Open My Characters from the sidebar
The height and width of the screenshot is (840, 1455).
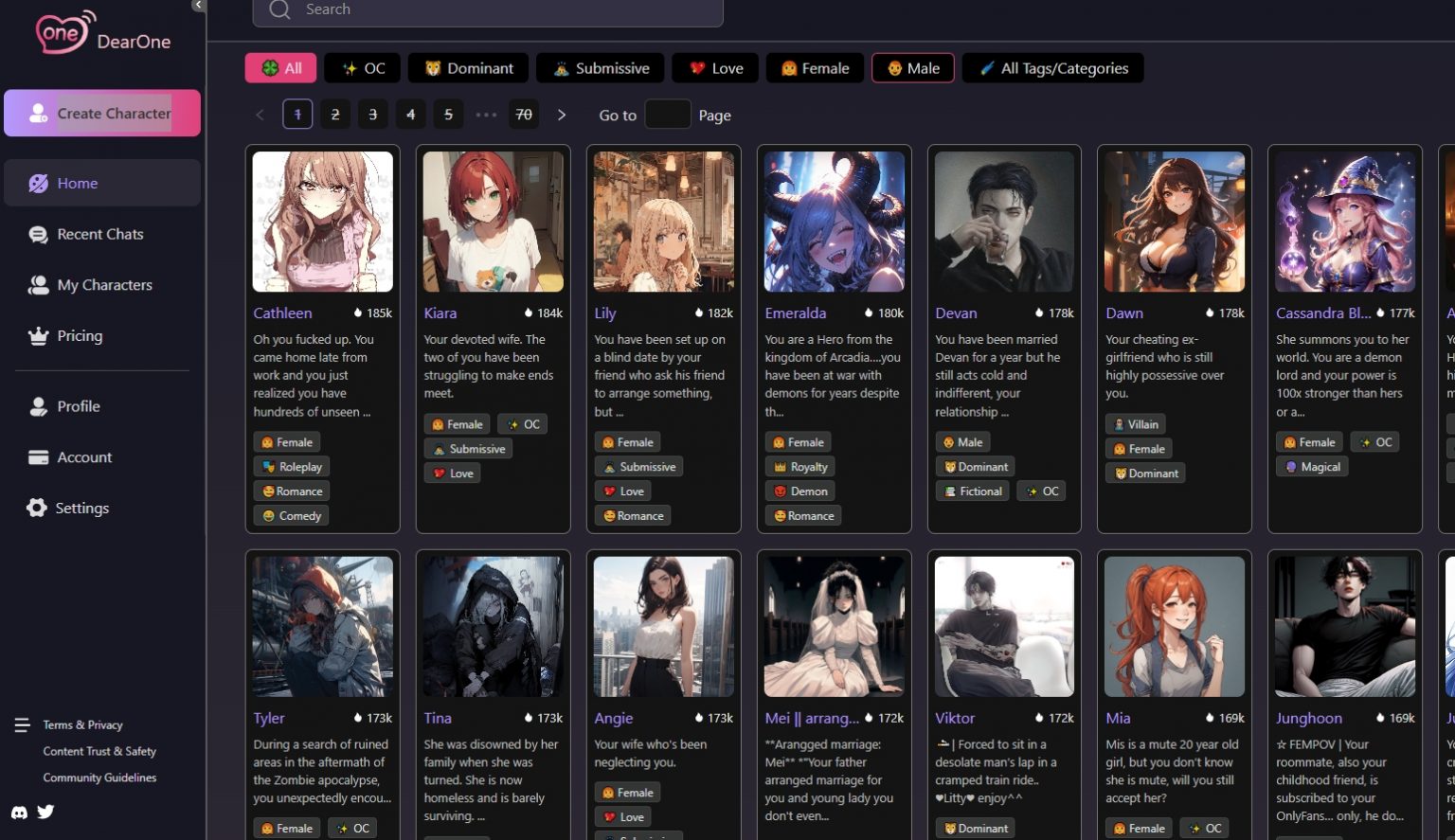104,285
